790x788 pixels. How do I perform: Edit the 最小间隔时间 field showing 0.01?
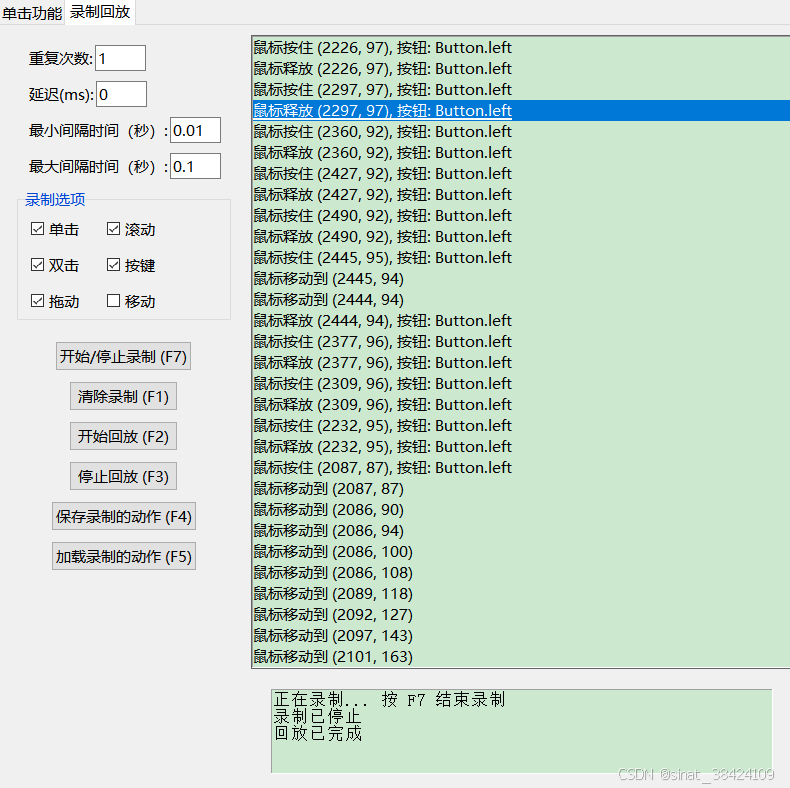coord(195,130)
